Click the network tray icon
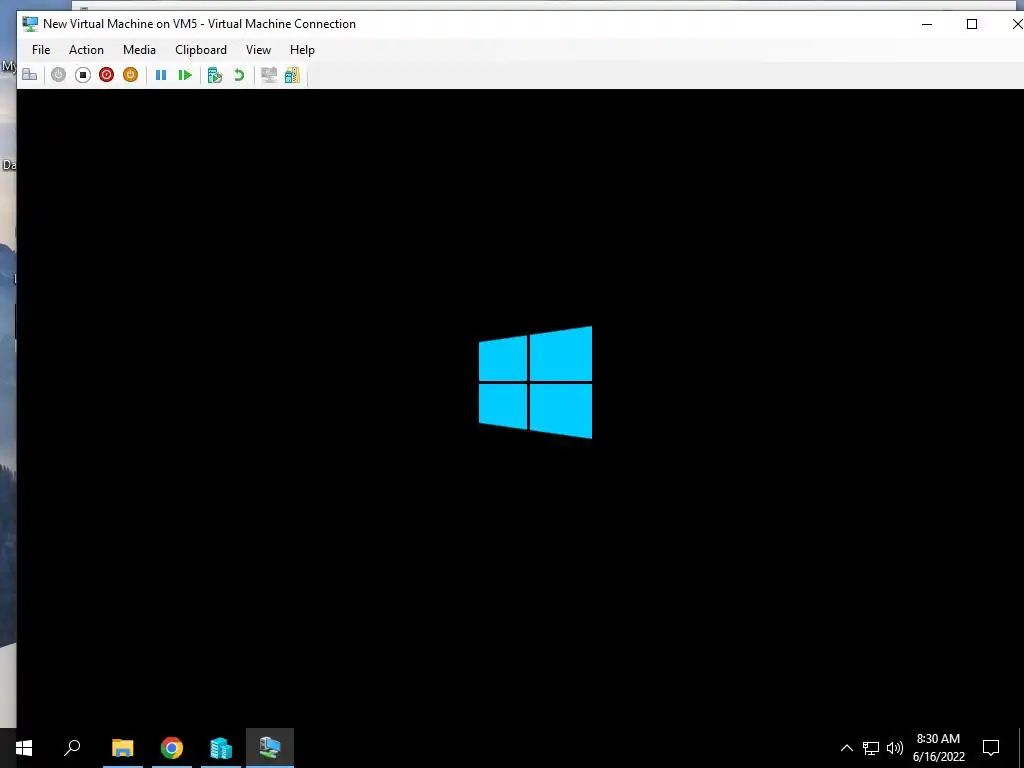The image size is (1024, 768). [871, 748]
